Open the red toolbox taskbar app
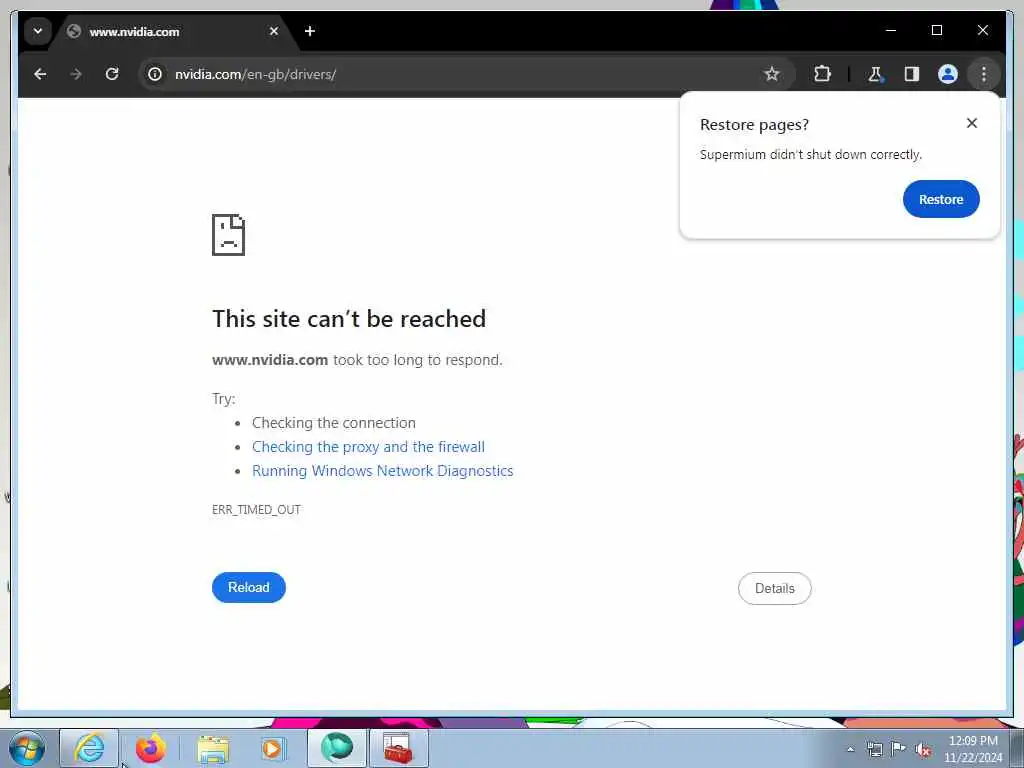The image size is (1024, 768). pos(398,748)
